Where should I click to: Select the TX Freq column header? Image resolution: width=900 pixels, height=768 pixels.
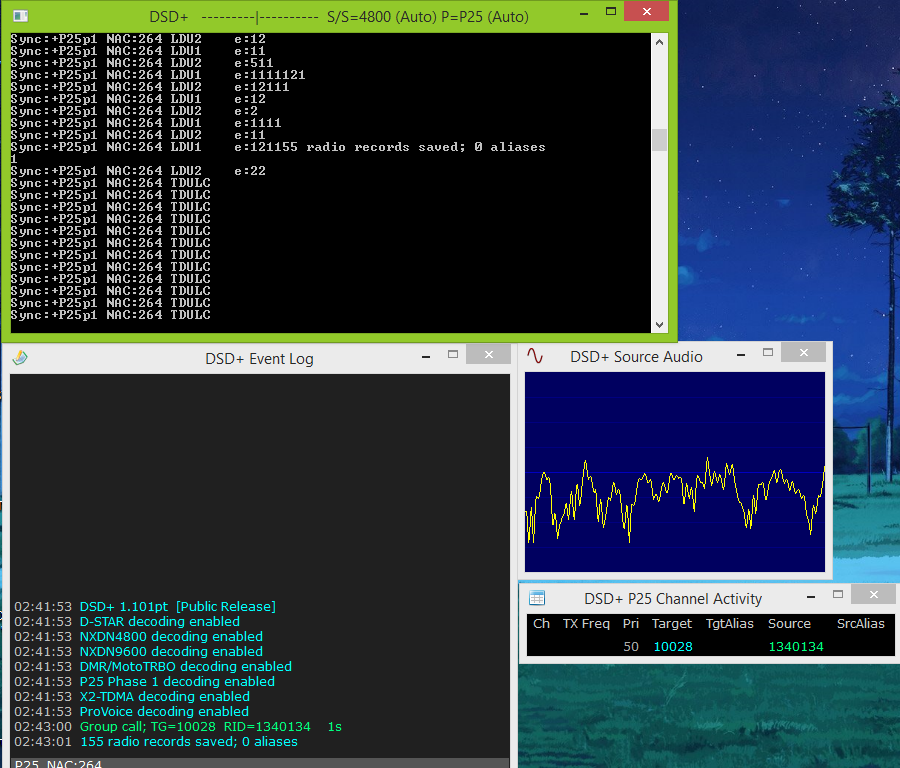[586, 623]
